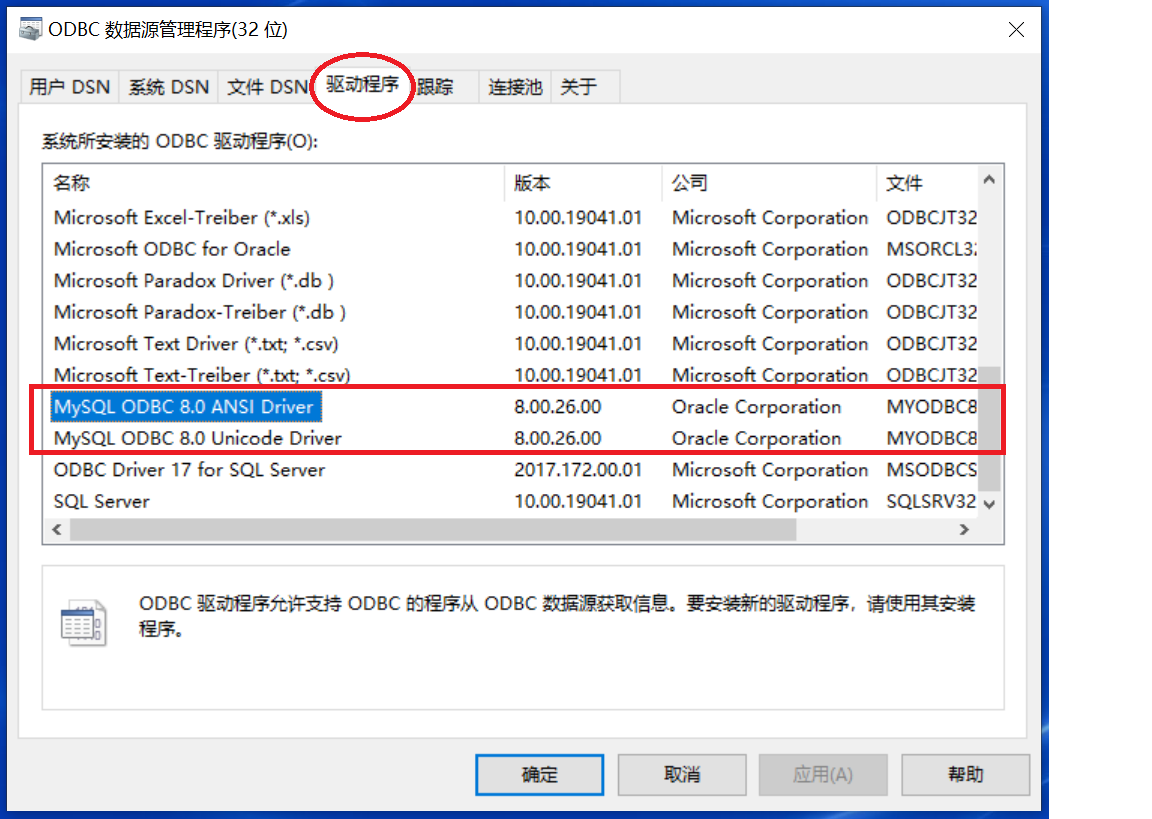
Task: Select MySQL ODBC 8.0 ANSI Driver
Action: (511, 407)
